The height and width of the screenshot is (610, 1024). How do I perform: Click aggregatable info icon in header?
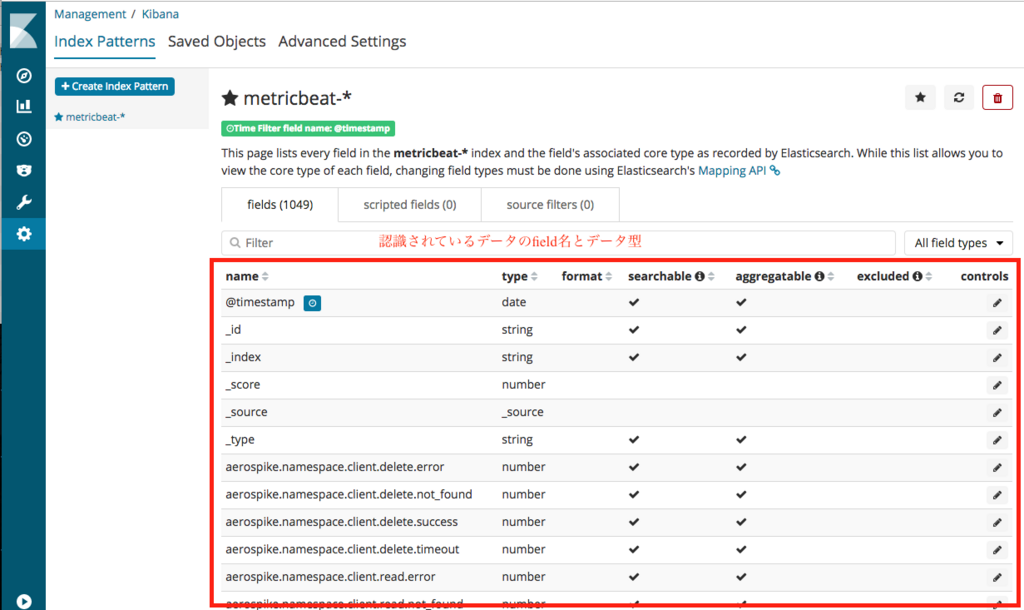pos(819,276)
